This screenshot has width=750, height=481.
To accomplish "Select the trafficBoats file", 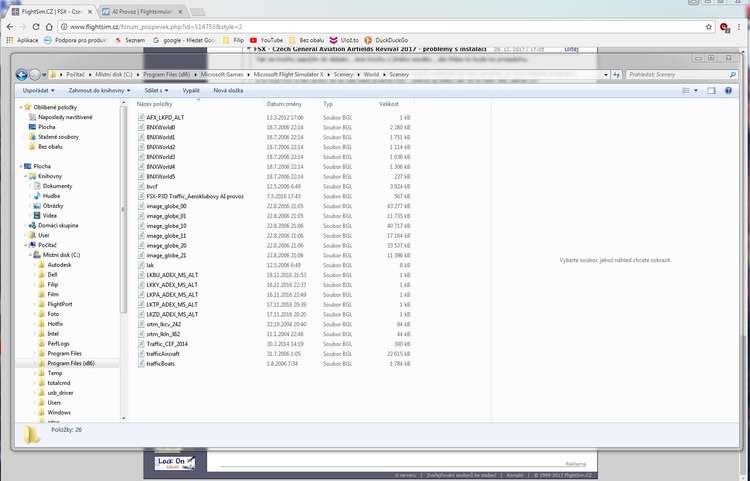I will pos(161,364).
